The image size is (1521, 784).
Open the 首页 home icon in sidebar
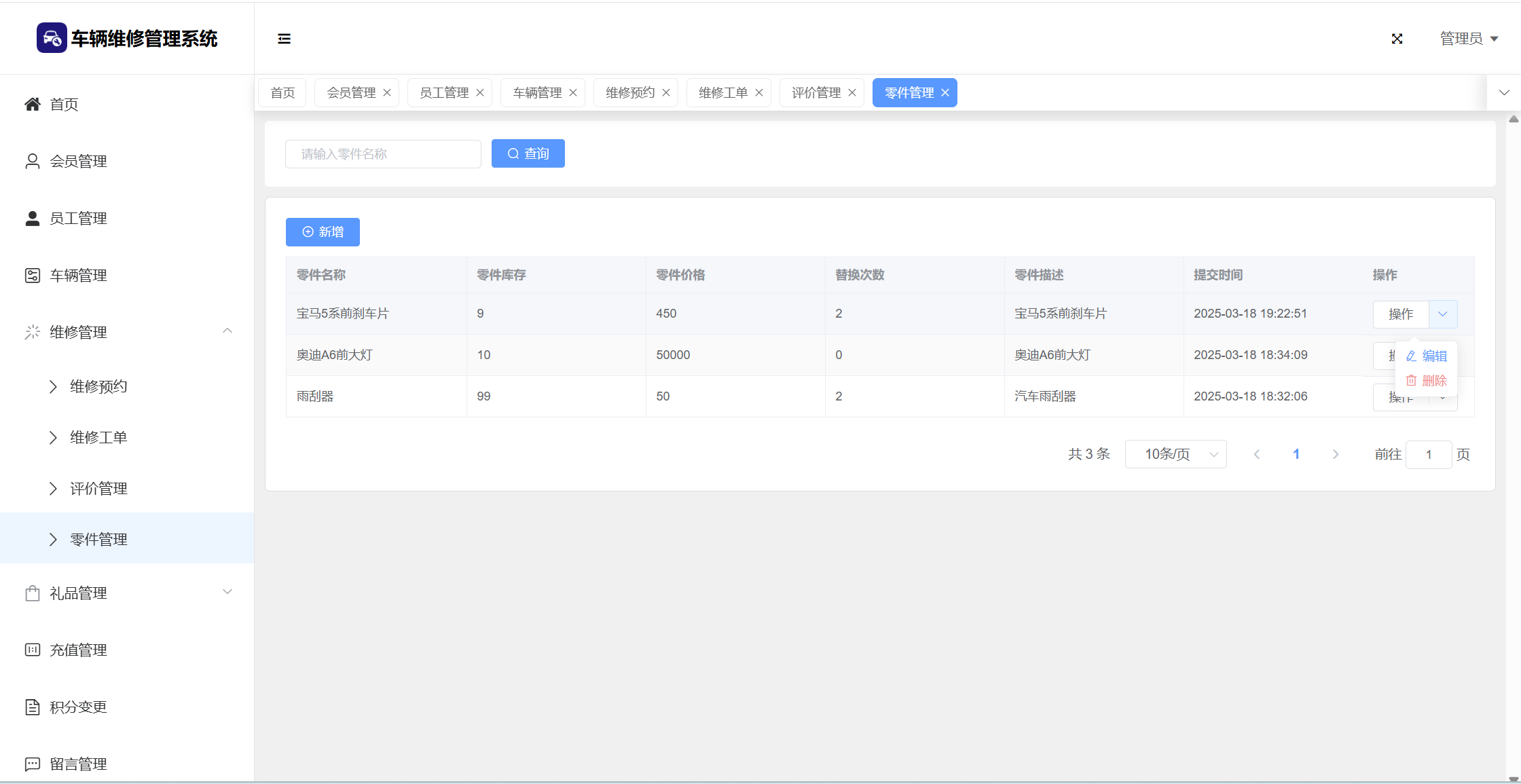coord(33,104)
